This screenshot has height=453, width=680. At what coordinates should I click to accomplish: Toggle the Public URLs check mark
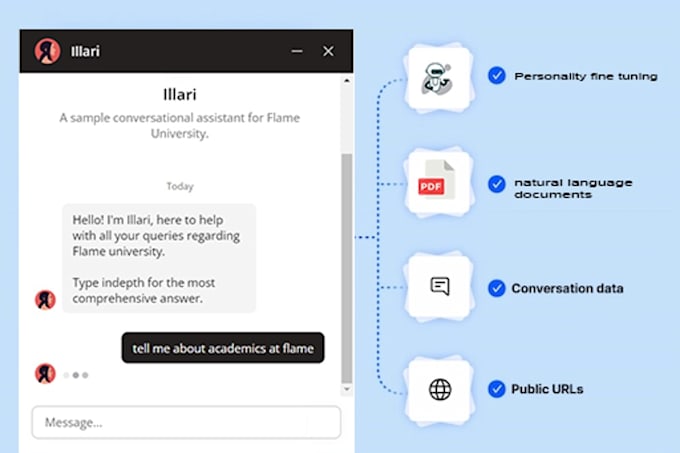tap(497, 389)
